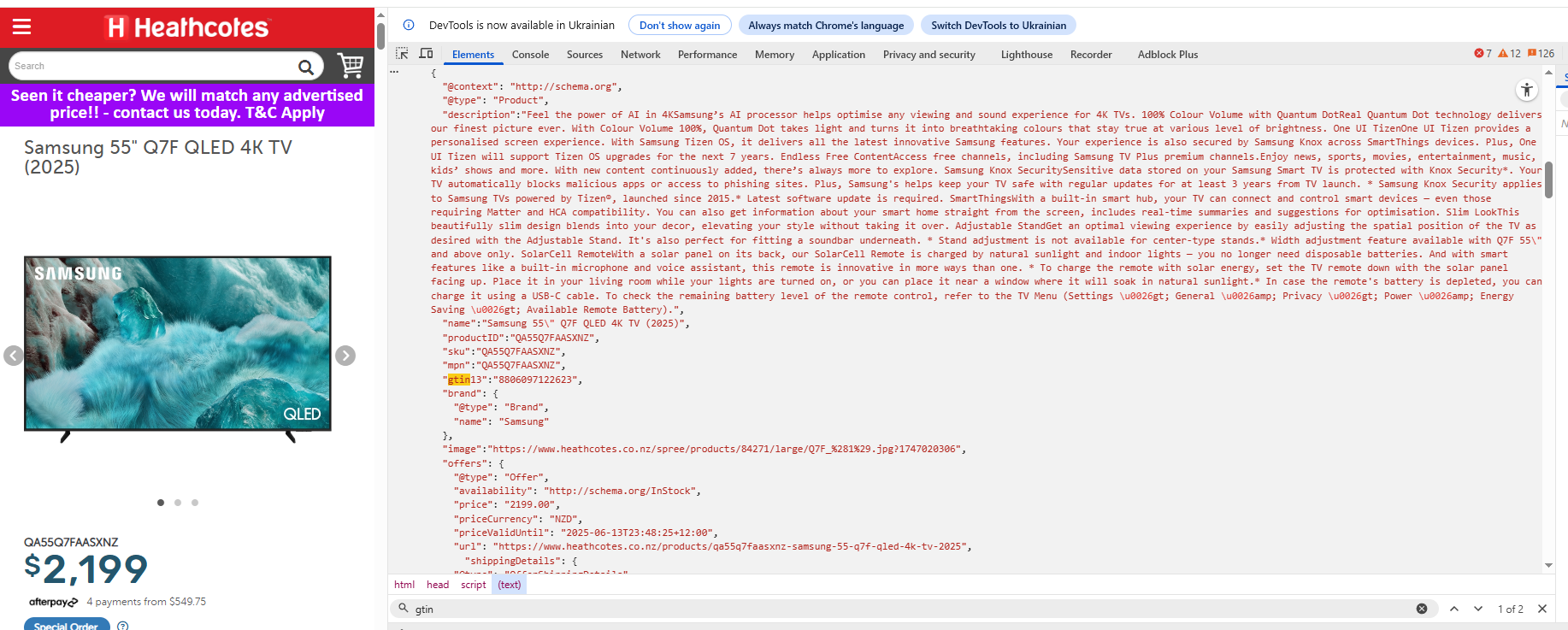
Task: Click the Don't show again button
Action: point(680,26)
